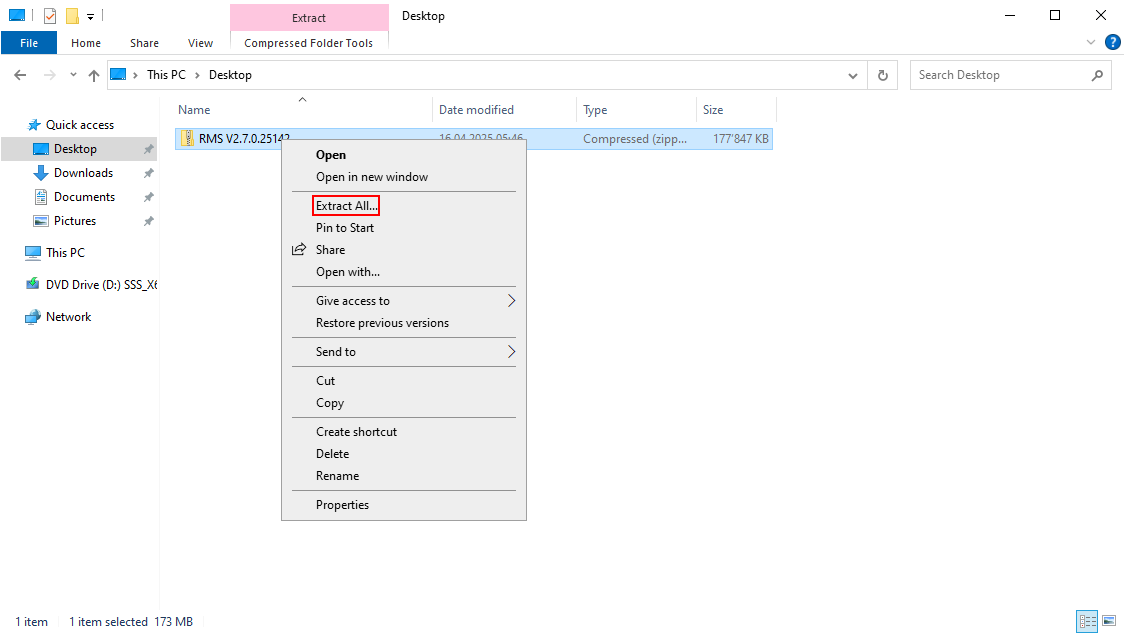The image size is (1125, 634).
Task: Expand the Send to submenu
Action: point(404,352)
